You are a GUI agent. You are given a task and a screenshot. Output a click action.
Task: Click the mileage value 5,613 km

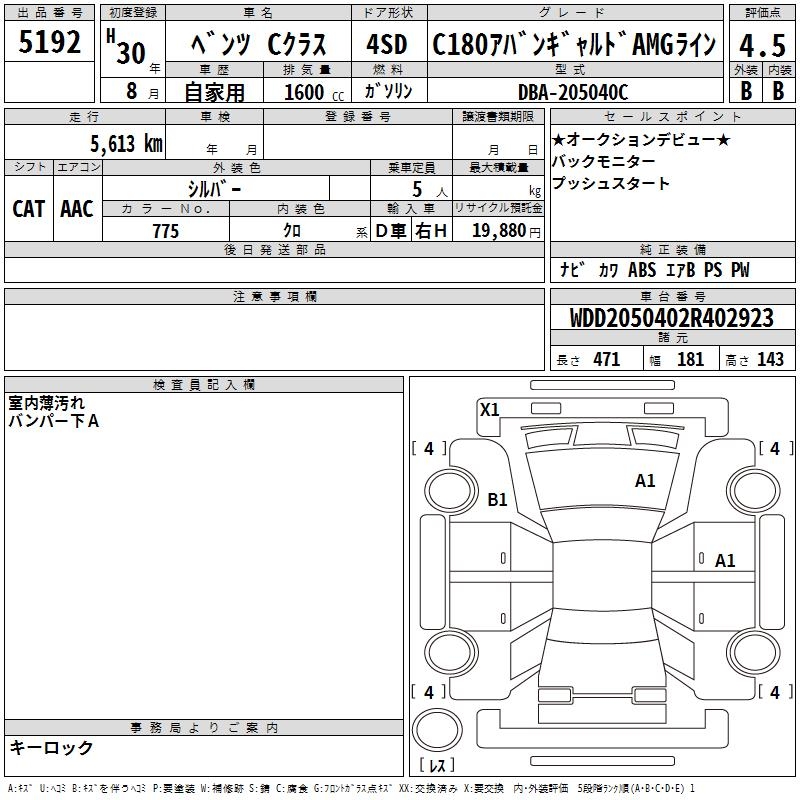[x=126, y=144]
